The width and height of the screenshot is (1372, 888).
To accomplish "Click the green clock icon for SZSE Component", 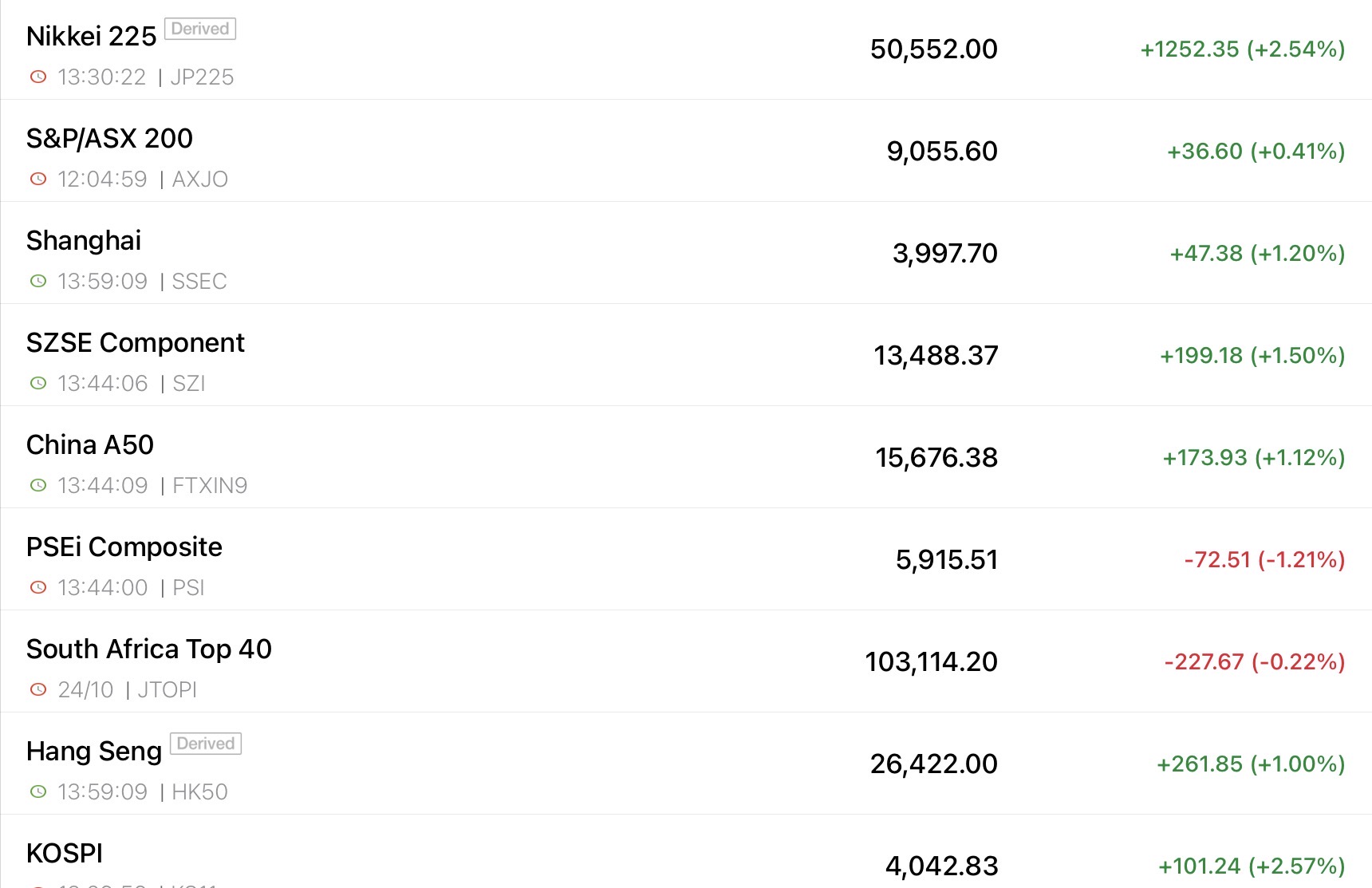I will (x=38, y=384).
